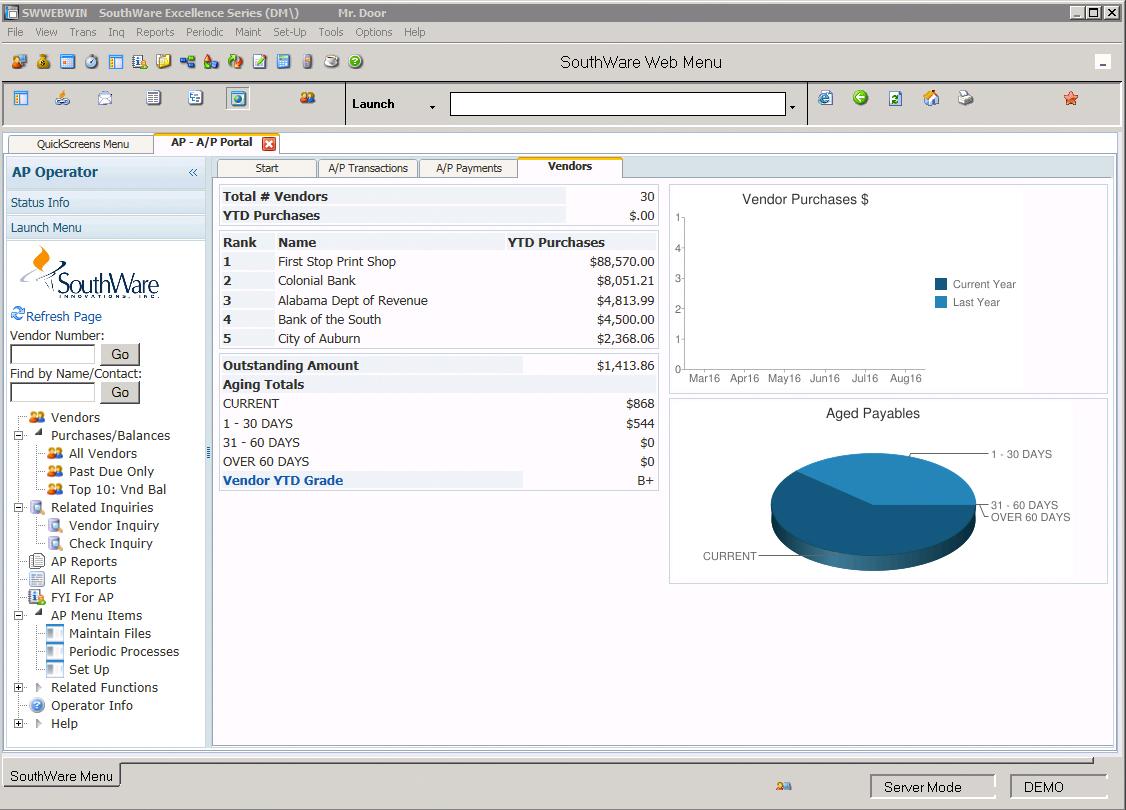The height and width of the screenshot is (810, 1126).
Task: Expand the Related Functions tree node
Action: [19, 687]
